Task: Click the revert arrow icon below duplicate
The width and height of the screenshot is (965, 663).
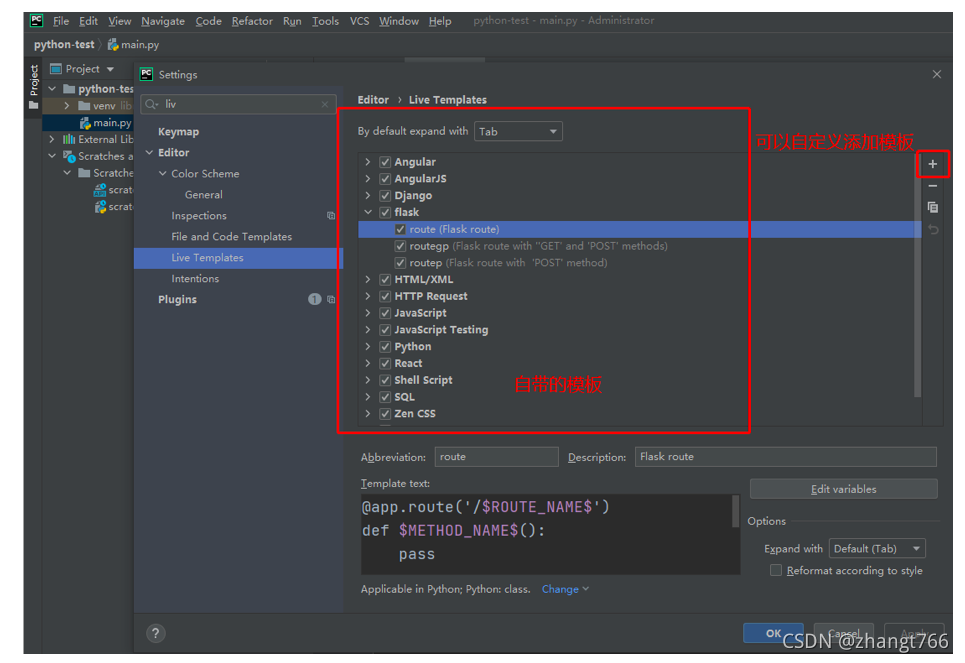Action: [x=932, y=228]
